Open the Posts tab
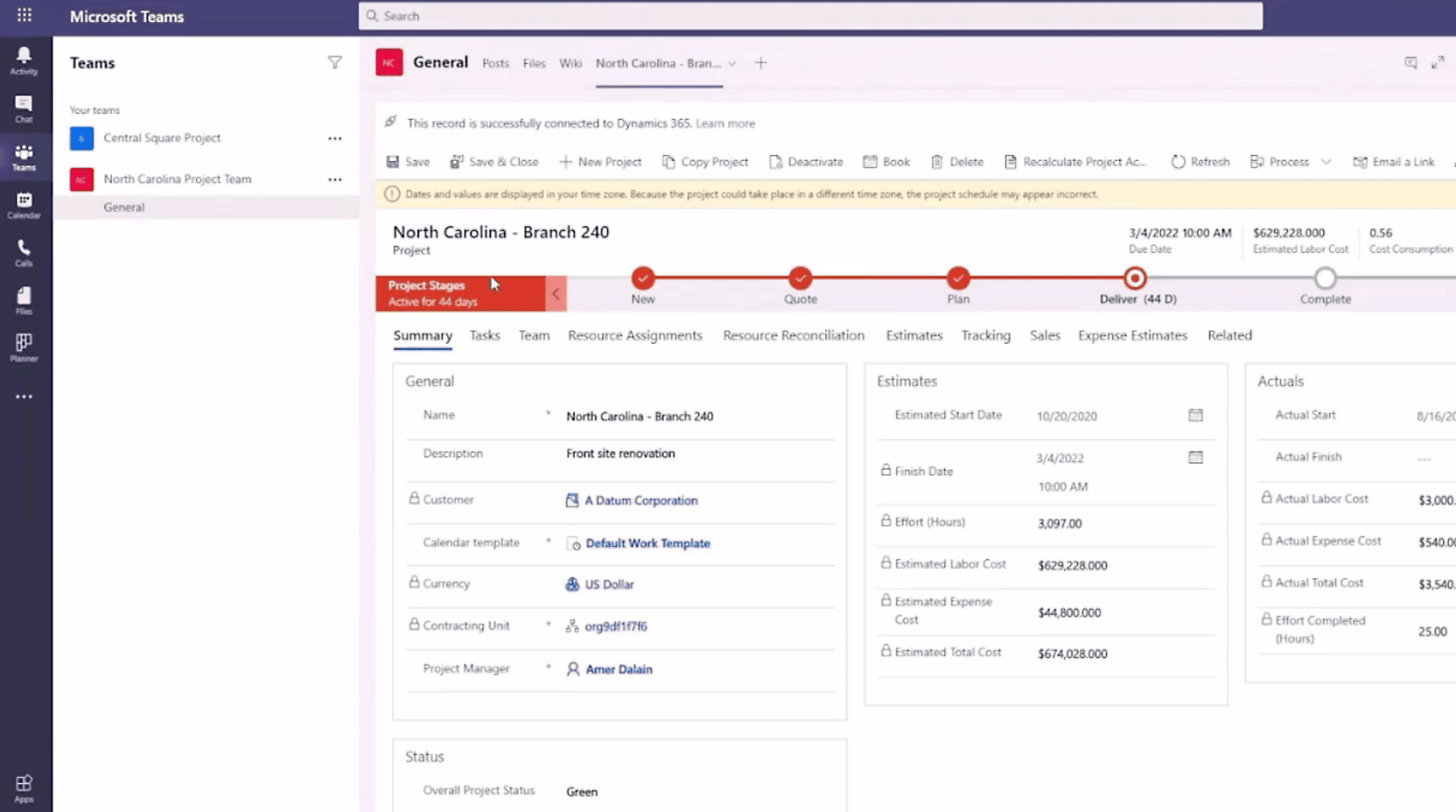This screenshot has height=812, width=1456. point(495,63)
